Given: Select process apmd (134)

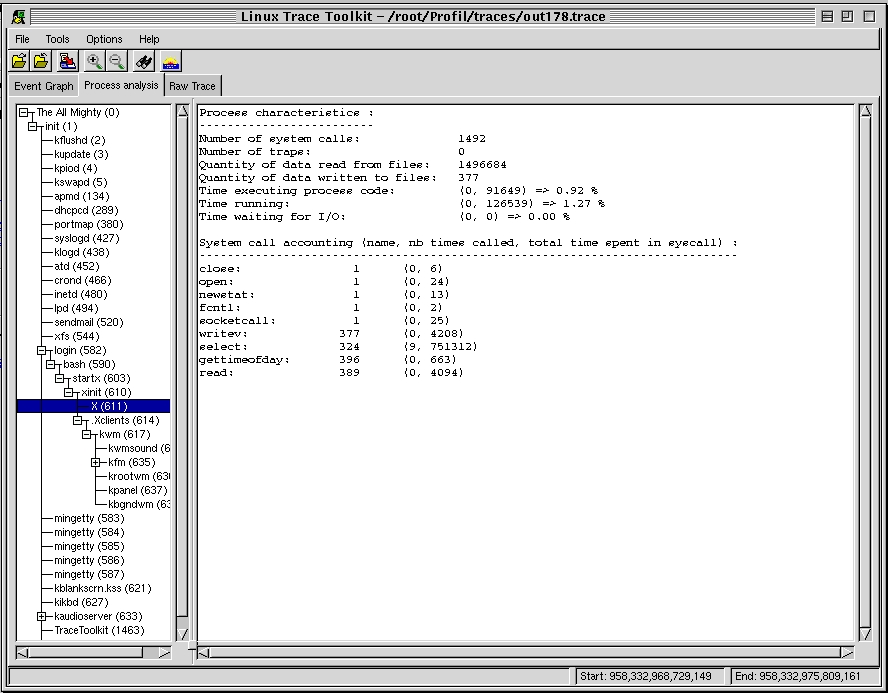Looking at the screenshot, I should [82, 196].
